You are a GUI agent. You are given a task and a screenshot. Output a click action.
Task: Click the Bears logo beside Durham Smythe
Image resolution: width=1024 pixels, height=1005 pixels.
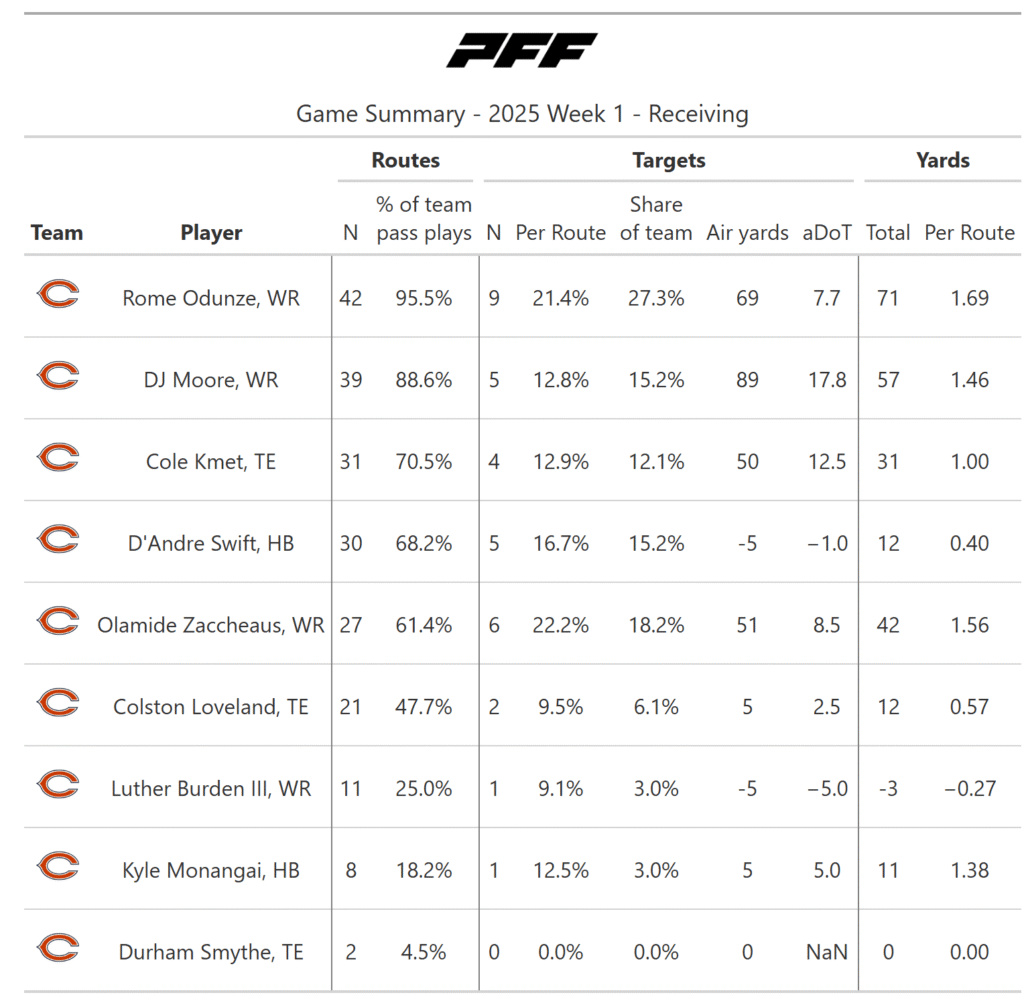pyautogui.click(x=57, y=950)
